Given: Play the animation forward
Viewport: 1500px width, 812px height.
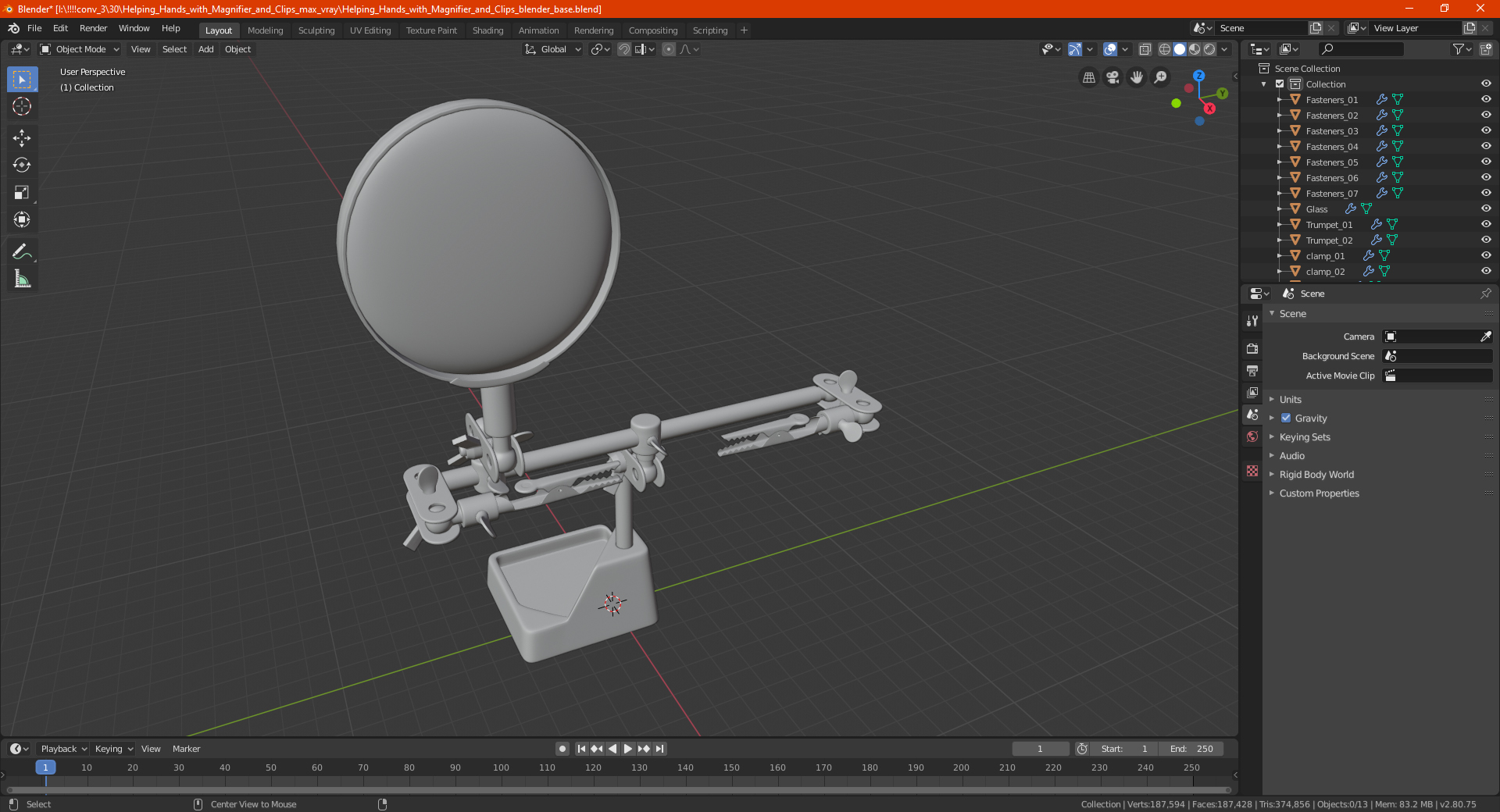Looking at the screenshot, I should [x=628, y=749].
